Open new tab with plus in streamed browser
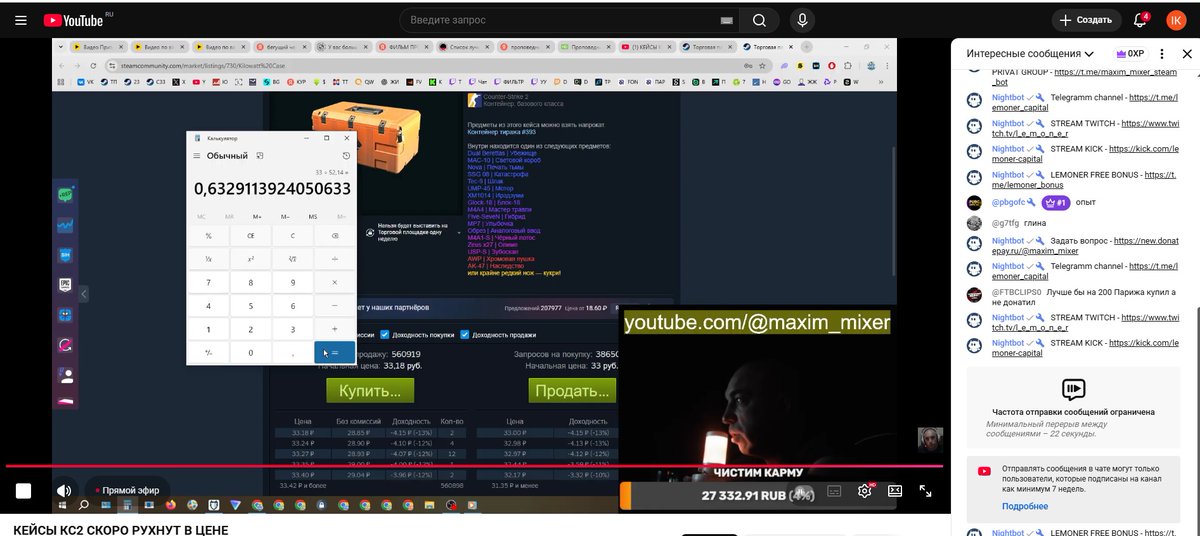This screenshot has height=536, width=1200. (806, 47)
